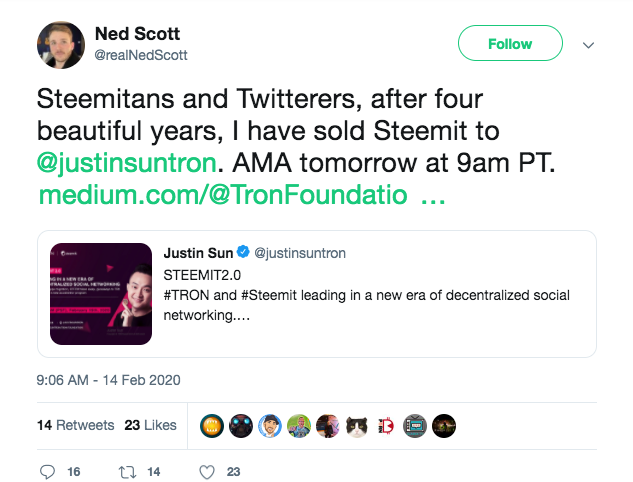Viewport: 633px width, 482px height.
Task: Like the tweet with heart icon
Action: 207,472
